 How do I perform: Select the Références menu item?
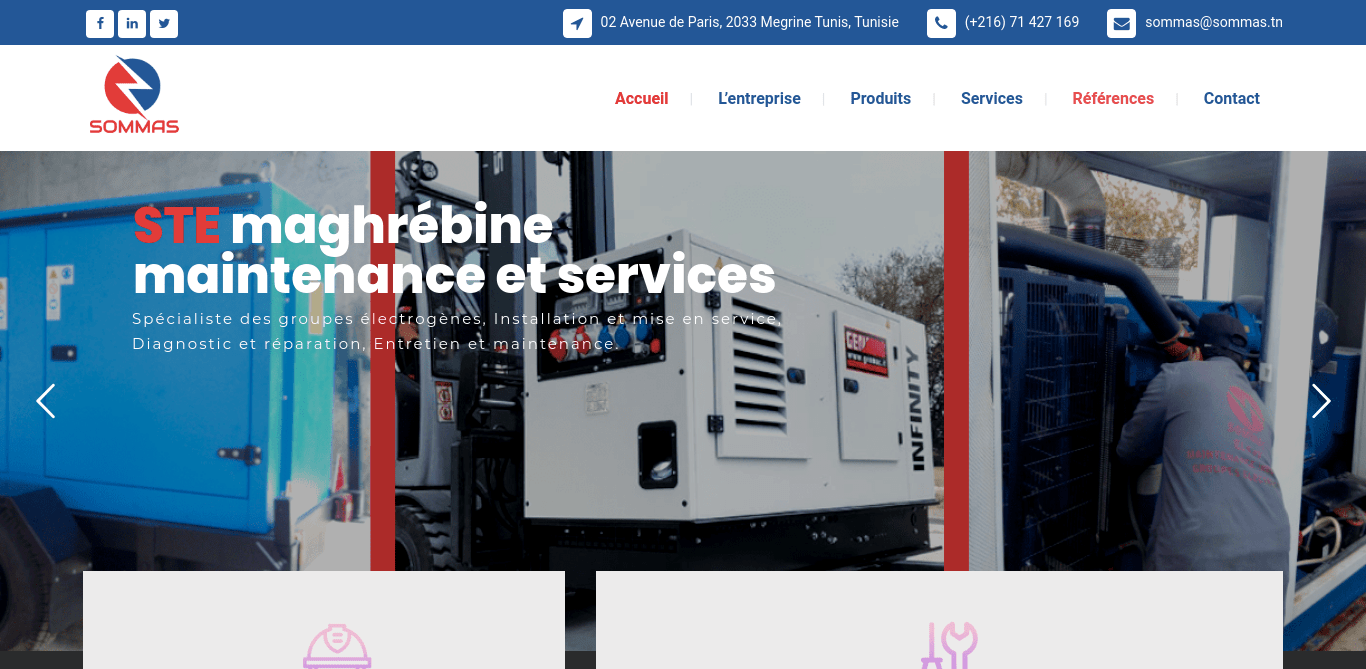pyautogui.click(x=1113, y=98)
